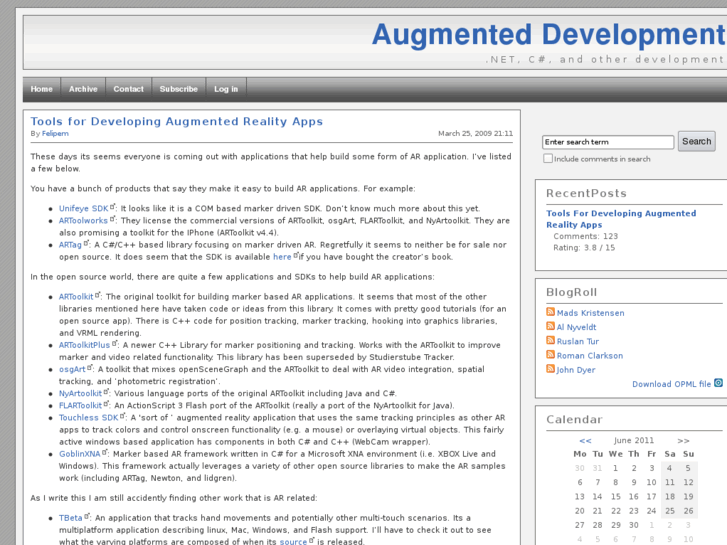The width and height of the screenshot is (727, 545).
Task: Open the TBeta link
Action: pyautogui.click(x=70, y=518)
